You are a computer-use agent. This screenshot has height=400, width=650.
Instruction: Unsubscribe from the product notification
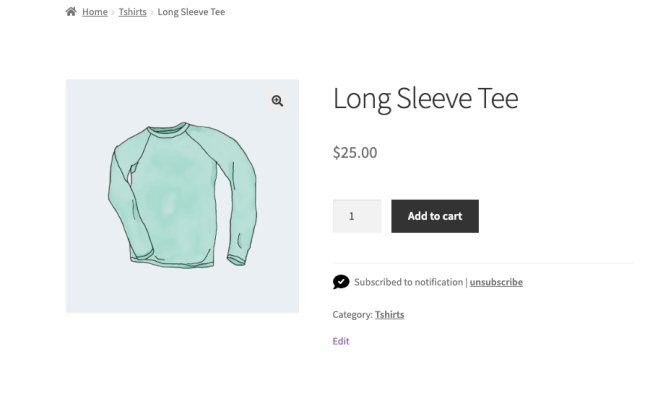point(496,282)
